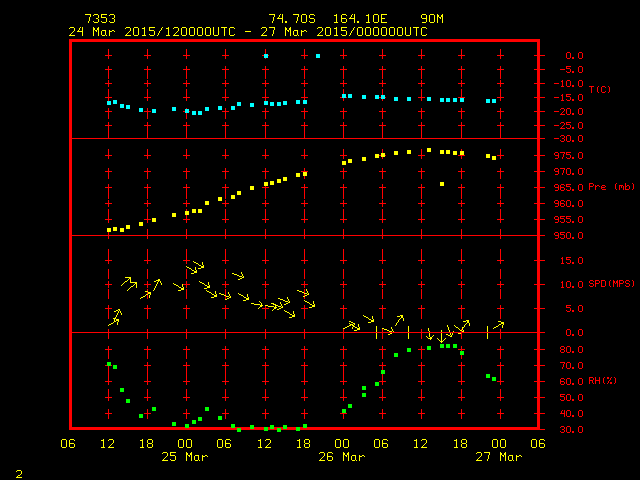Screen dimensions: 640x480
Task: Click the outlier pressure point near 966 mb
Action: pyautogui.click(x=442, y=184)
